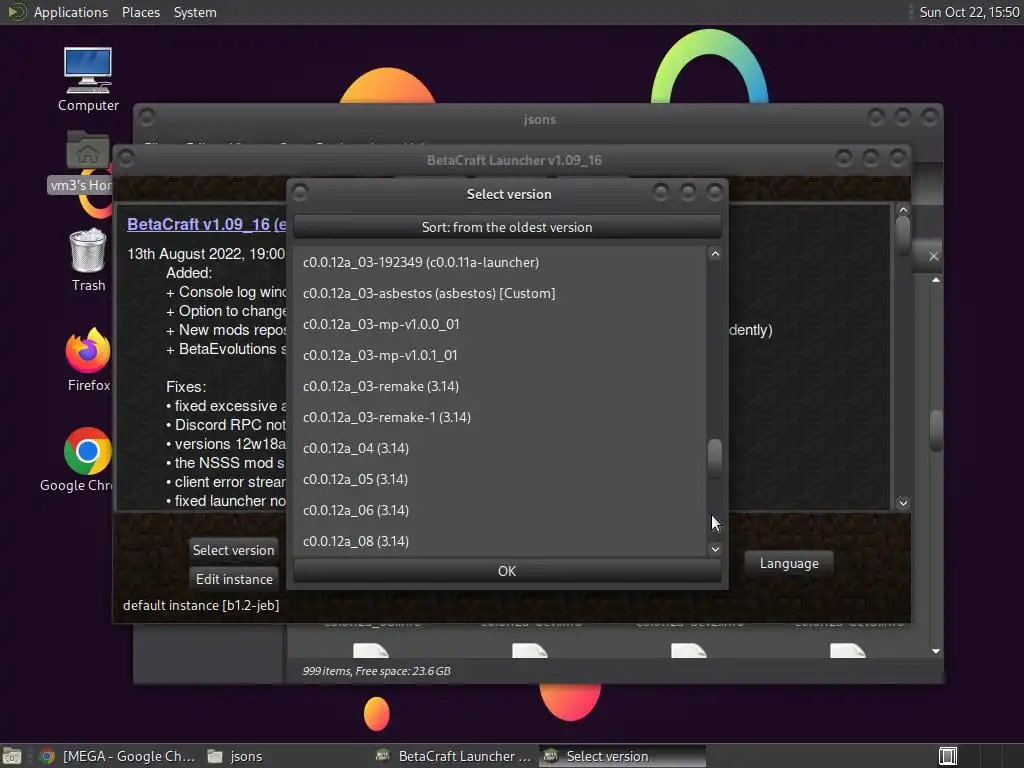Click launcher changelog scrollbar up arrow
The image size is (1024, 768).
click(x=903, y=210)
